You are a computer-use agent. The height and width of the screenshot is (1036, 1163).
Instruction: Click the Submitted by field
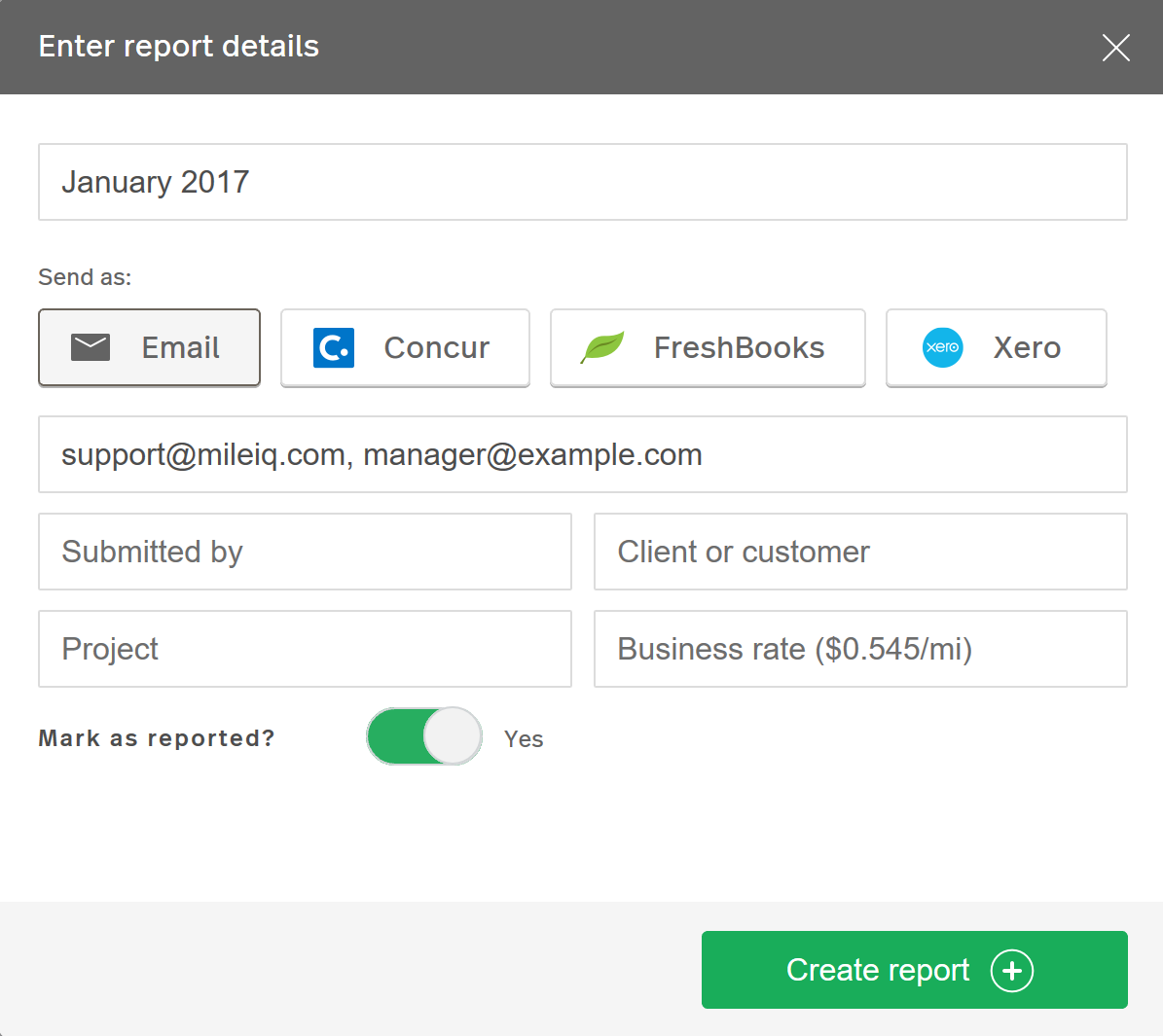coord(305,552)
